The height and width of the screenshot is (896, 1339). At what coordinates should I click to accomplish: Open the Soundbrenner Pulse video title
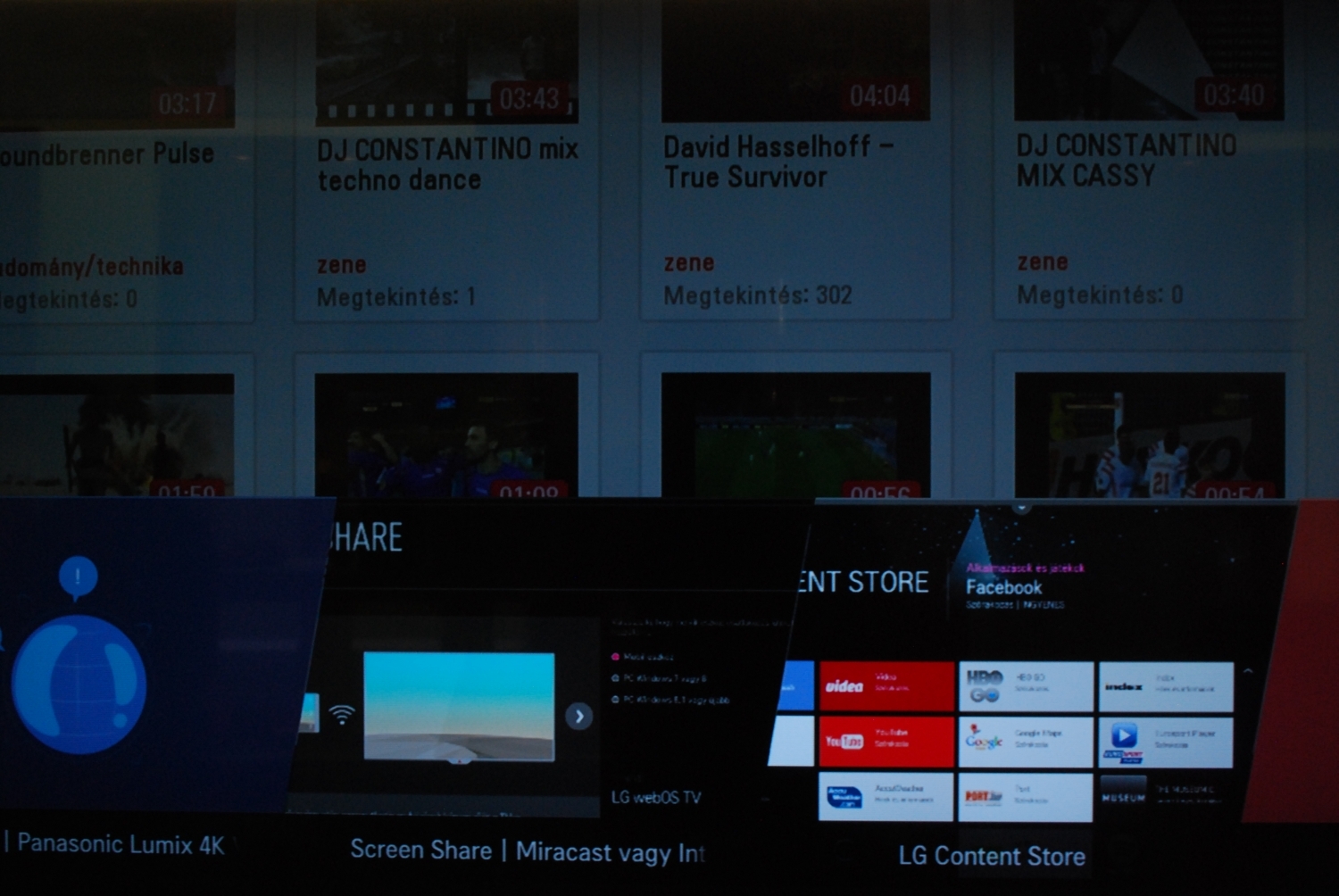coord(107,154)
